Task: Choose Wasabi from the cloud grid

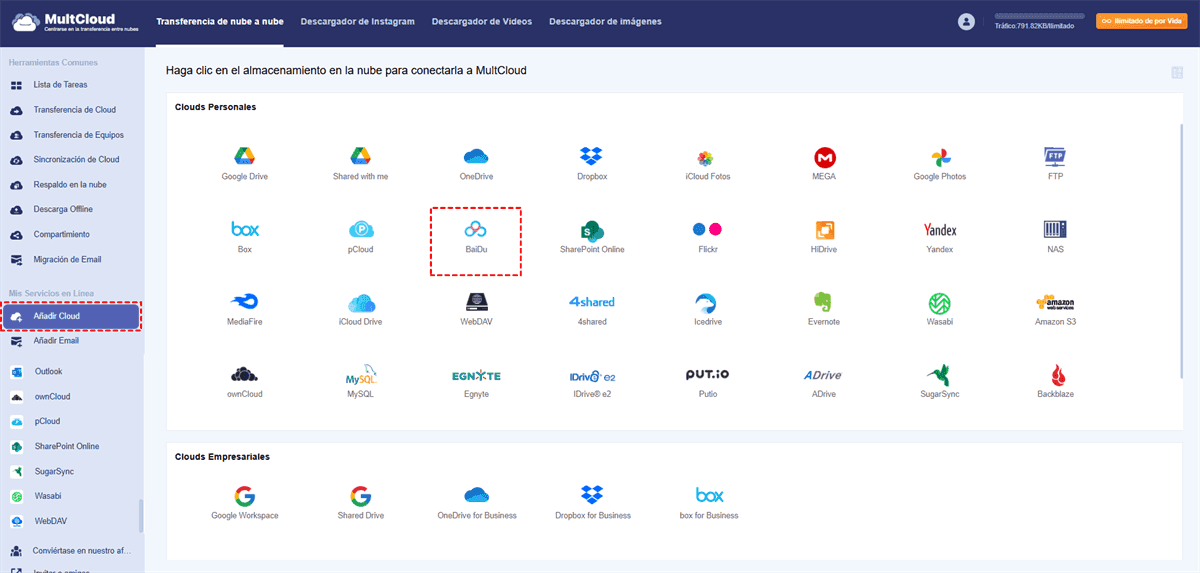Action: click(x=940, y=310)
